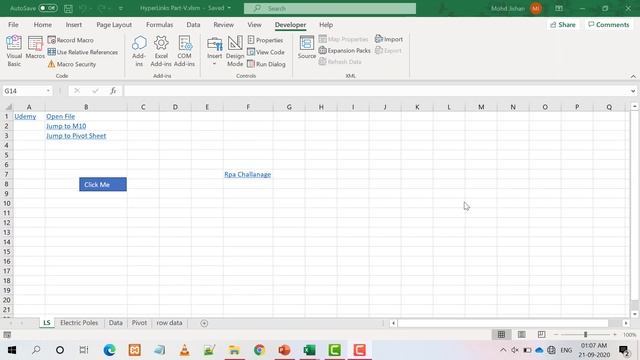The image size is (640, 360).
Task: Click the Insert Function fx icon
Action: (113, 91)
